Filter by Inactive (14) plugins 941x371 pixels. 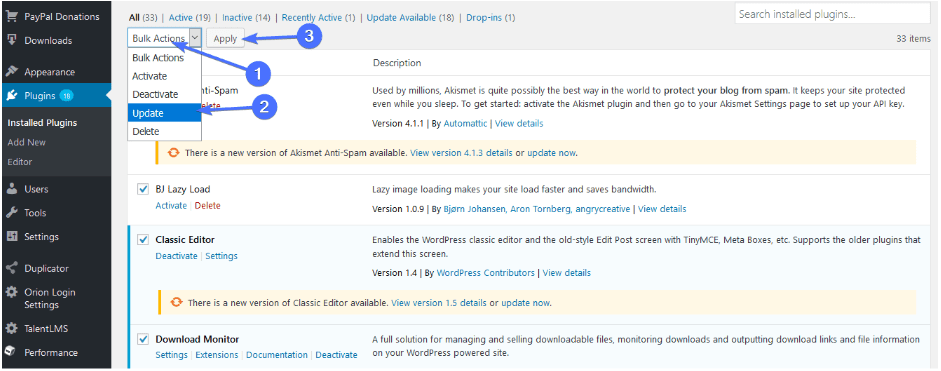pyautogui.click(x=246, y=18)
